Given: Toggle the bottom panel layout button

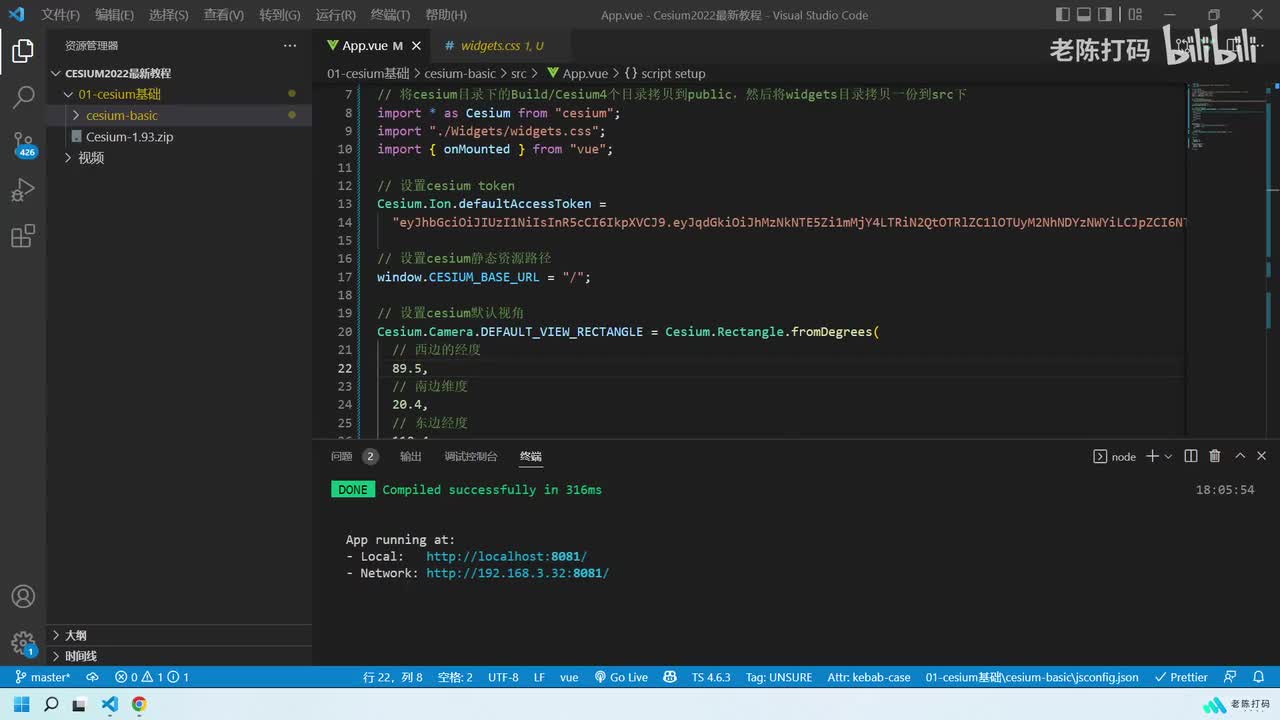Looking at the screenshot, I should tap(1083, 15).
